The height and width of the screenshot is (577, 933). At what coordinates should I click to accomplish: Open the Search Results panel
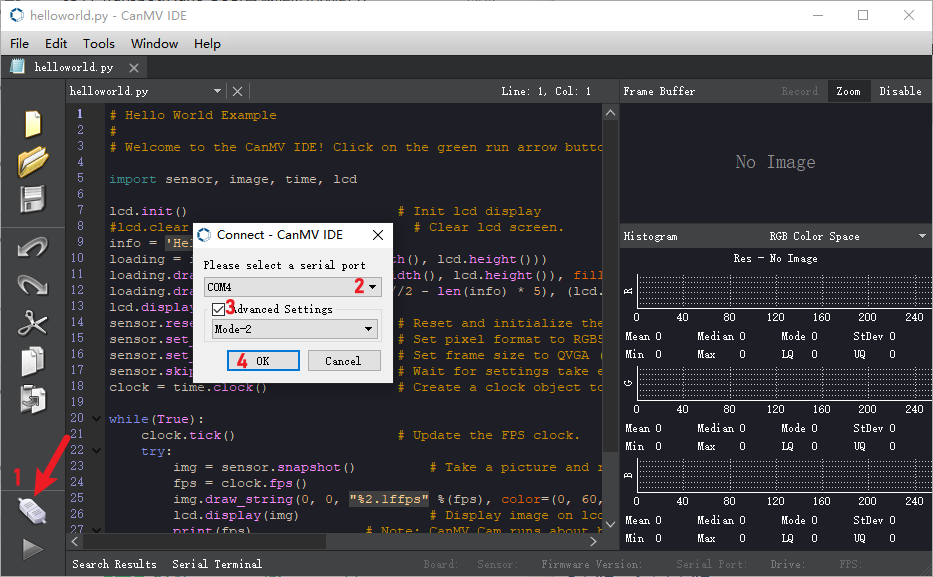click(114, 564)
